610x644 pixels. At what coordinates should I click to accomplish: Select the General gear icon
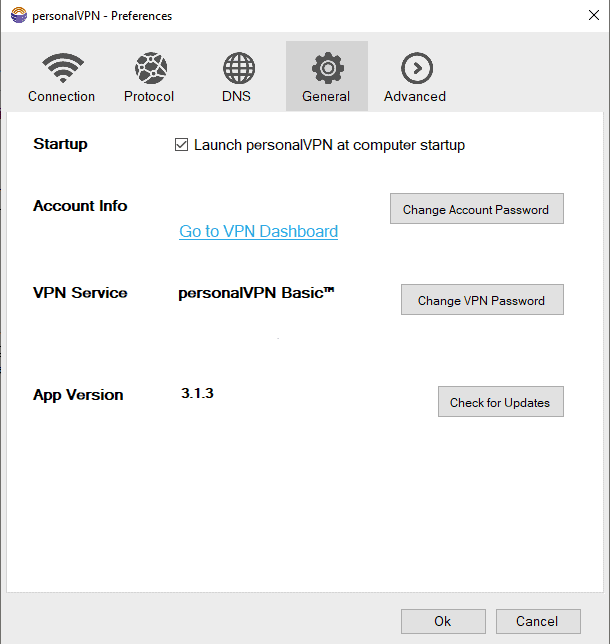tap(327, 68)
